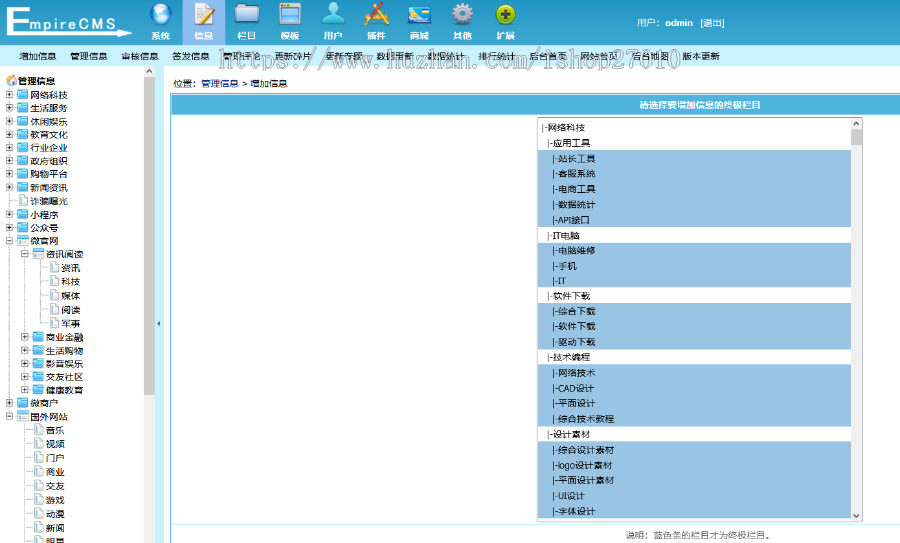Expand the 微商户 tree node
This screenshot has width=900, height=543.
(x=9, y=403)
